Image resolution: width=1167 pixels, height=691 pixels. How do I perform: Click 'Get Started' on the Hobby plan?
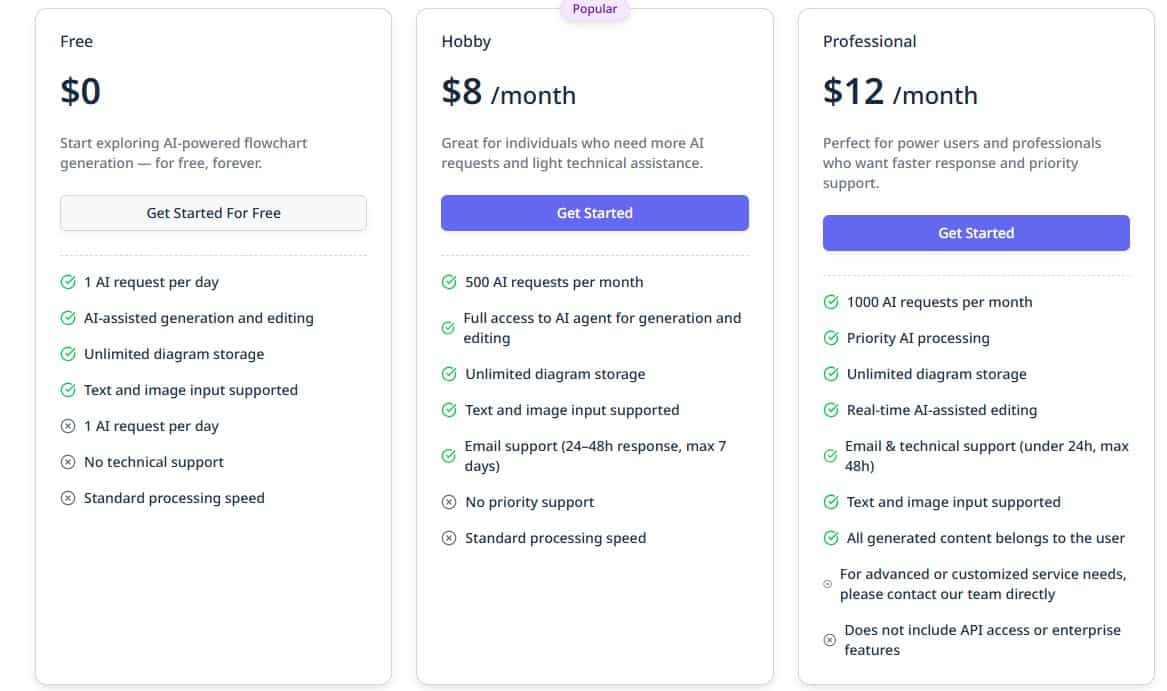pos(594,213)
